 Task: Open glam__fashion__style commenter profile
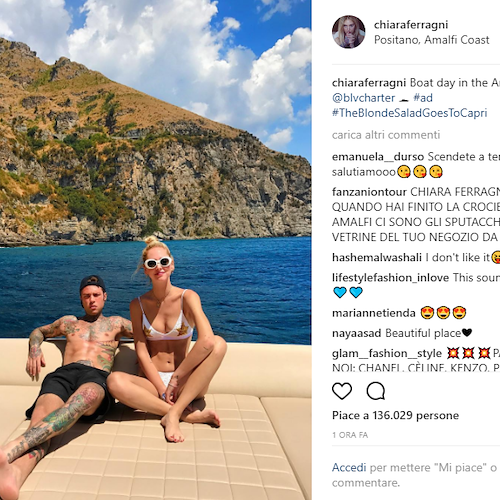click(387, 353)
